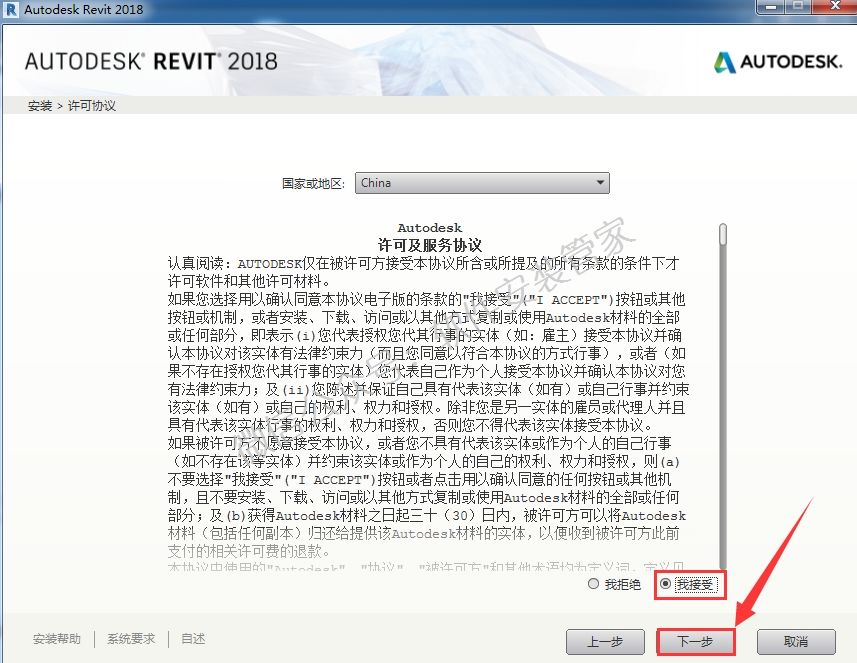The height and width of the screenshot is (663, 857).
Task: Click the license agreement scrollbar thumb
Action: (723, 234)
